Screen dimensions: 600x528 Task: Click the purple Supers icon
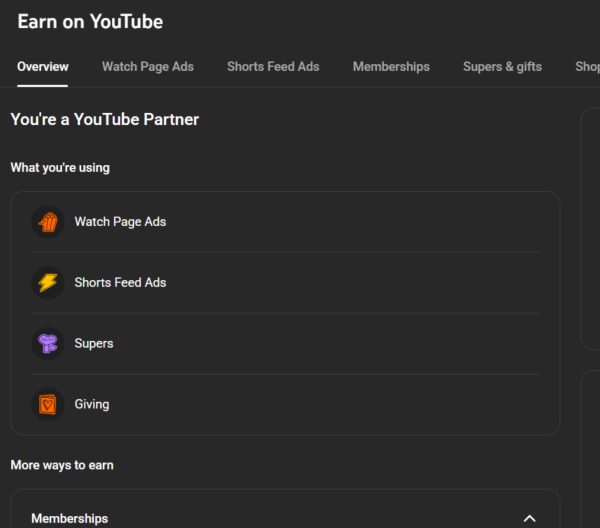coord(48,344)
